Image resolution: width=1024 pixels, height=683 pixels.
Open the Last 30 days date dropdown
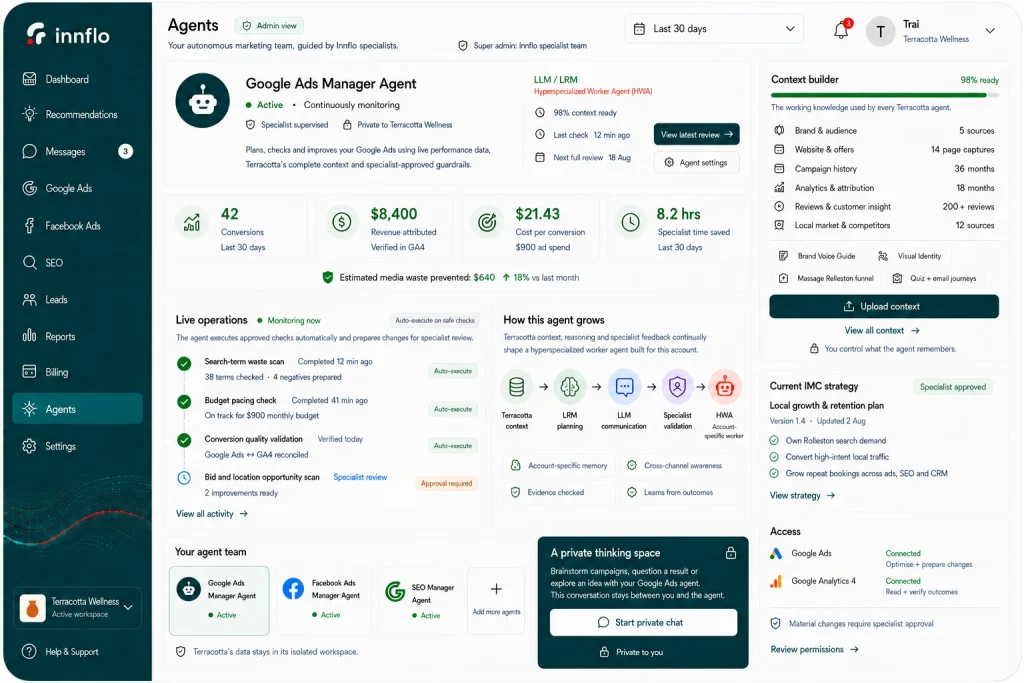point(714,29)
